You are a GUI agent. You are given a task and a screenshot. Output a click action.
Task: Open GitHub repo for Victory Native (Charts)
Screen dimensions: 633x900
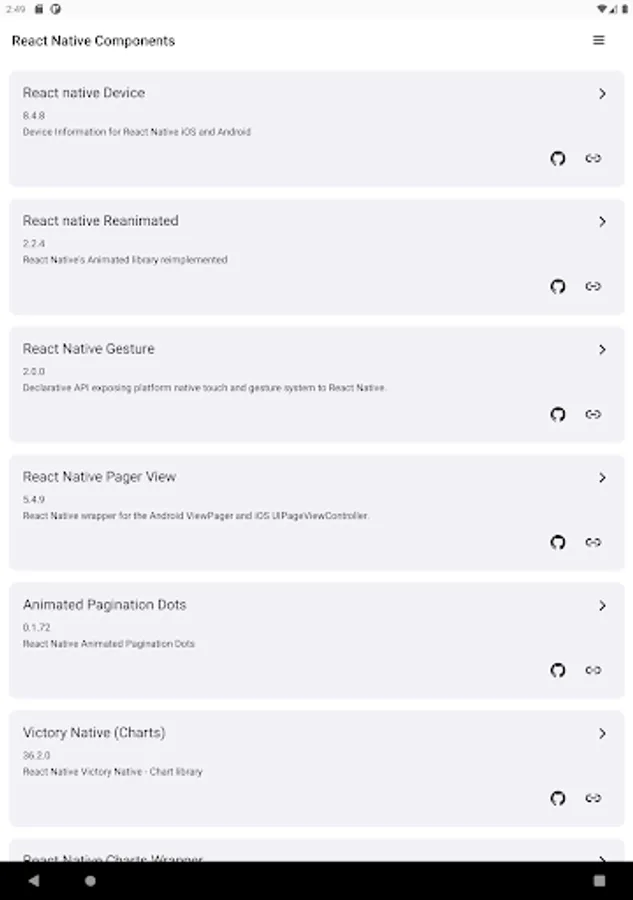coord(558,798)
